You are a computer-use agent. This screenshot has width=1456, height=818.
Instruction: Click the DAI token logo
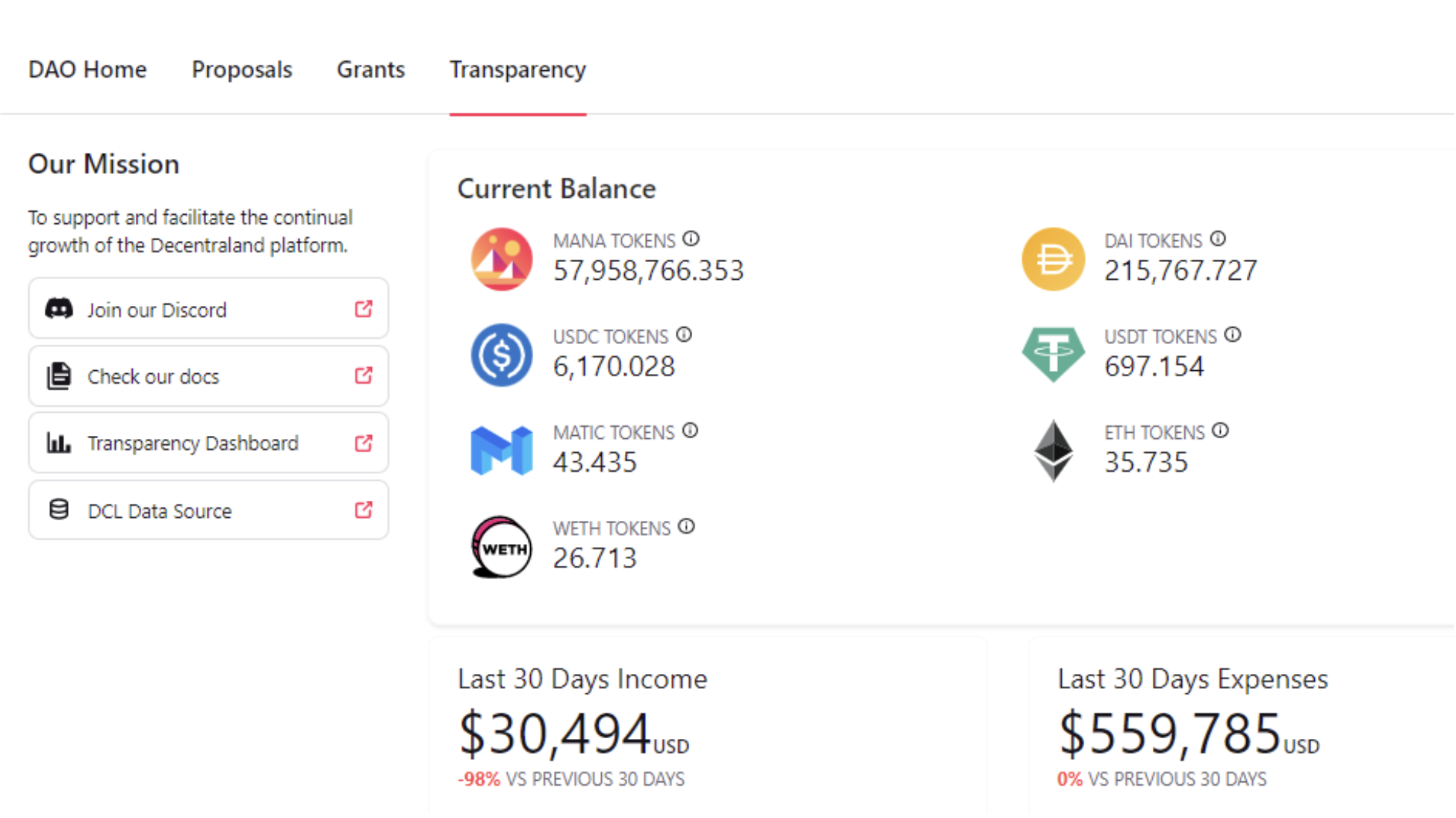click(x=1053, y=259)
